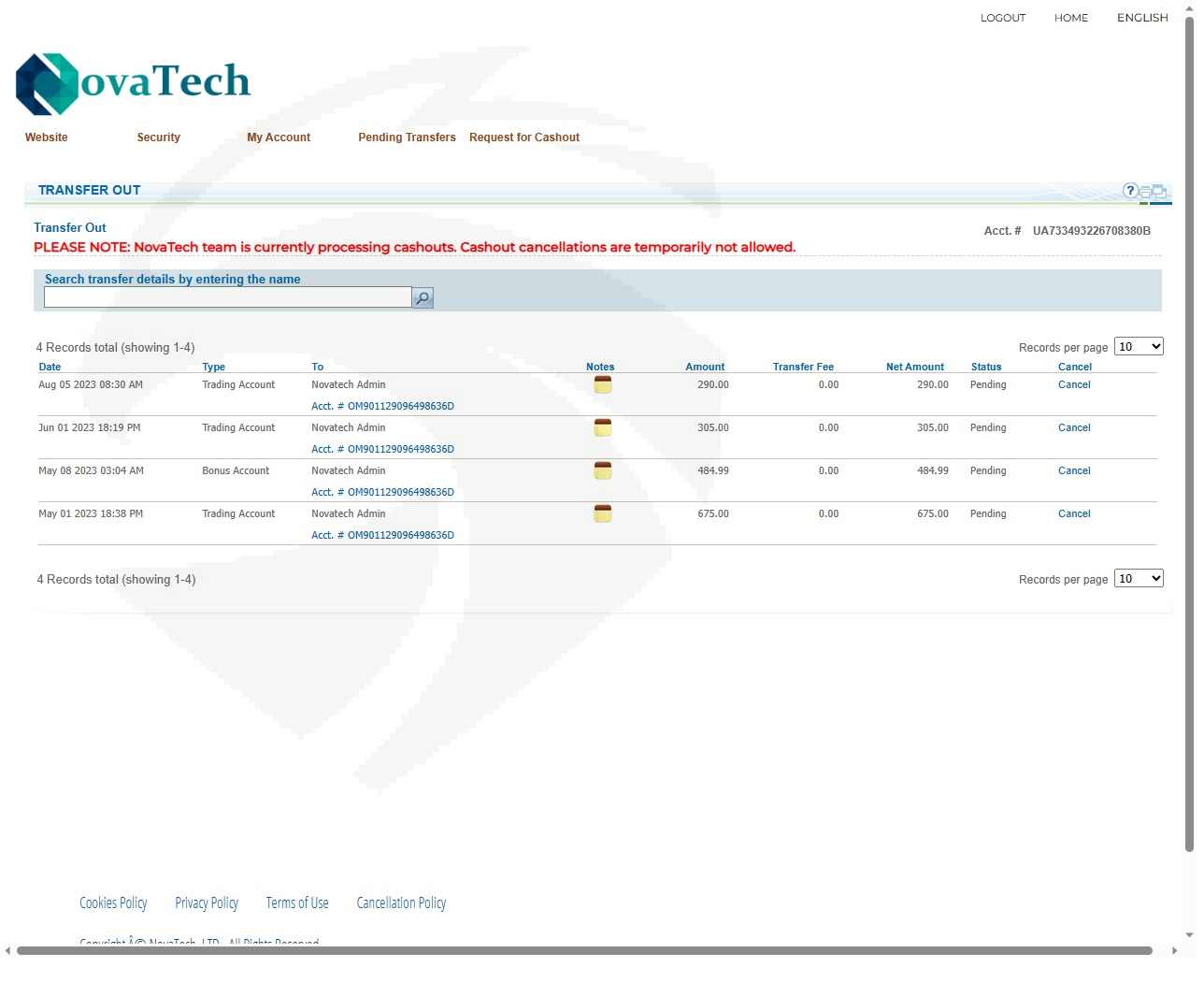Click the LOGOUT link
Screen dimensions: 1204x982
(x=1003, y=18)
